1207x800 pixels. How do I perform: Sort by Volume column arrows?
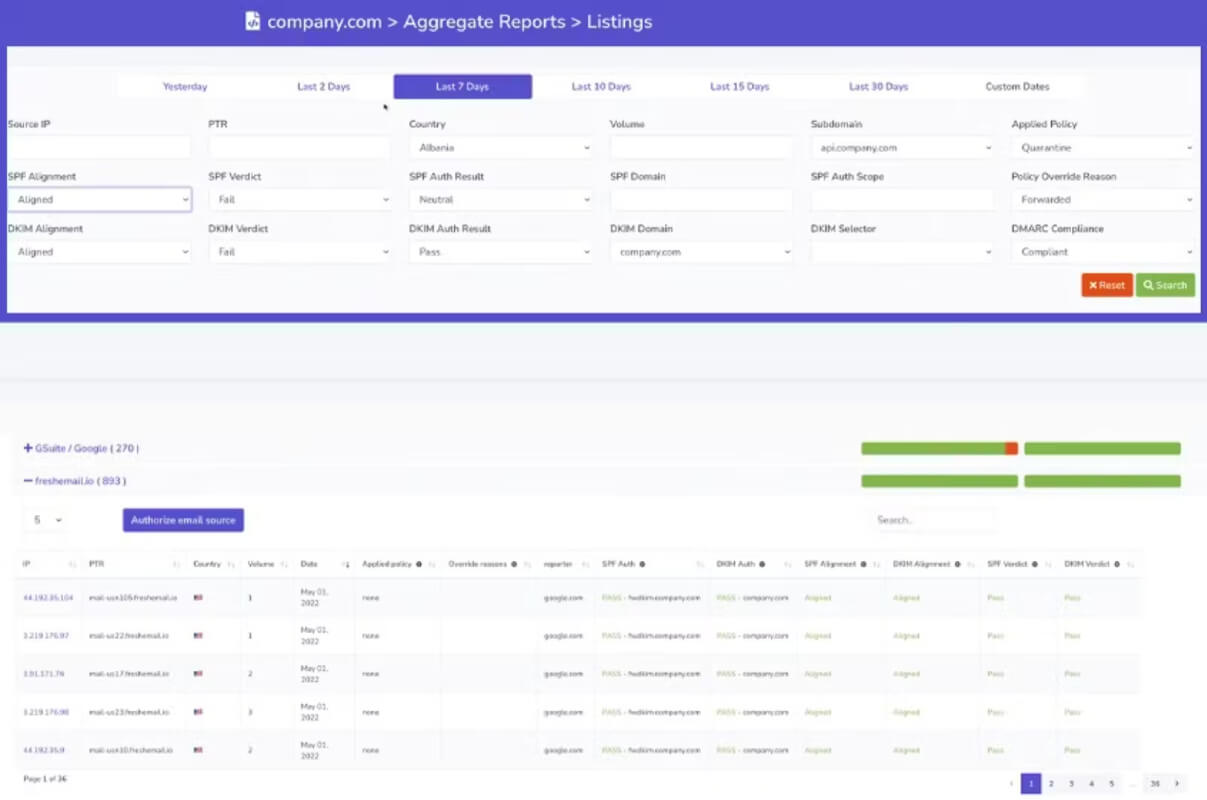[285, 565]
